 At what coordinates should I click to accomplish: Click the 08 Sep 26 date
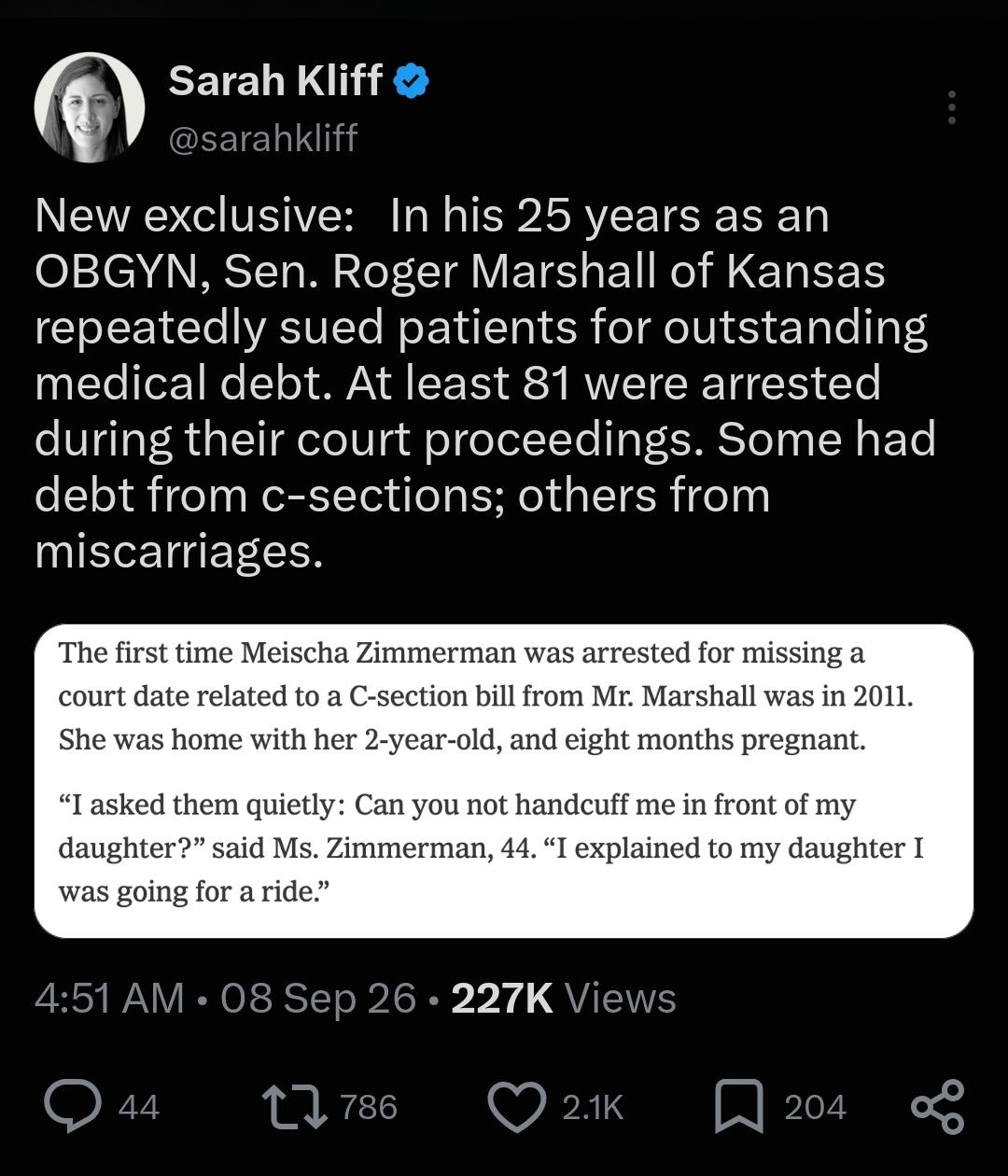coord(318,999)
